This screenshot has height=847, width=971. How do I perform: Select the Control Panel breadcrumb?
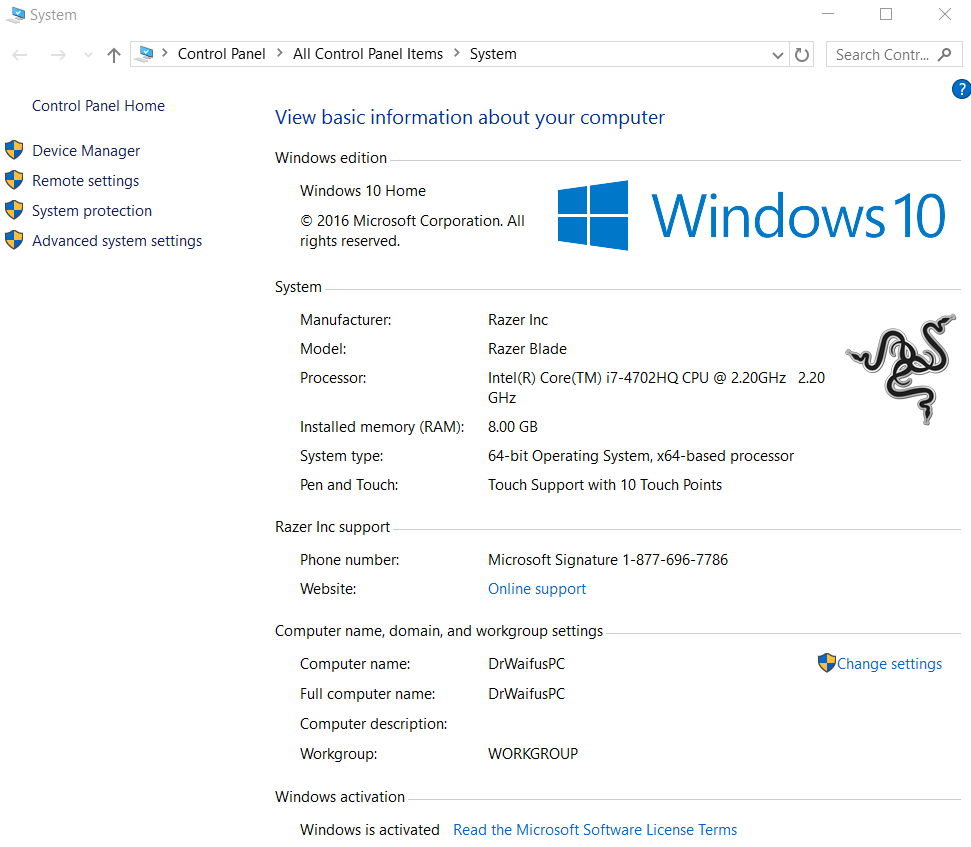pos(221,54)
